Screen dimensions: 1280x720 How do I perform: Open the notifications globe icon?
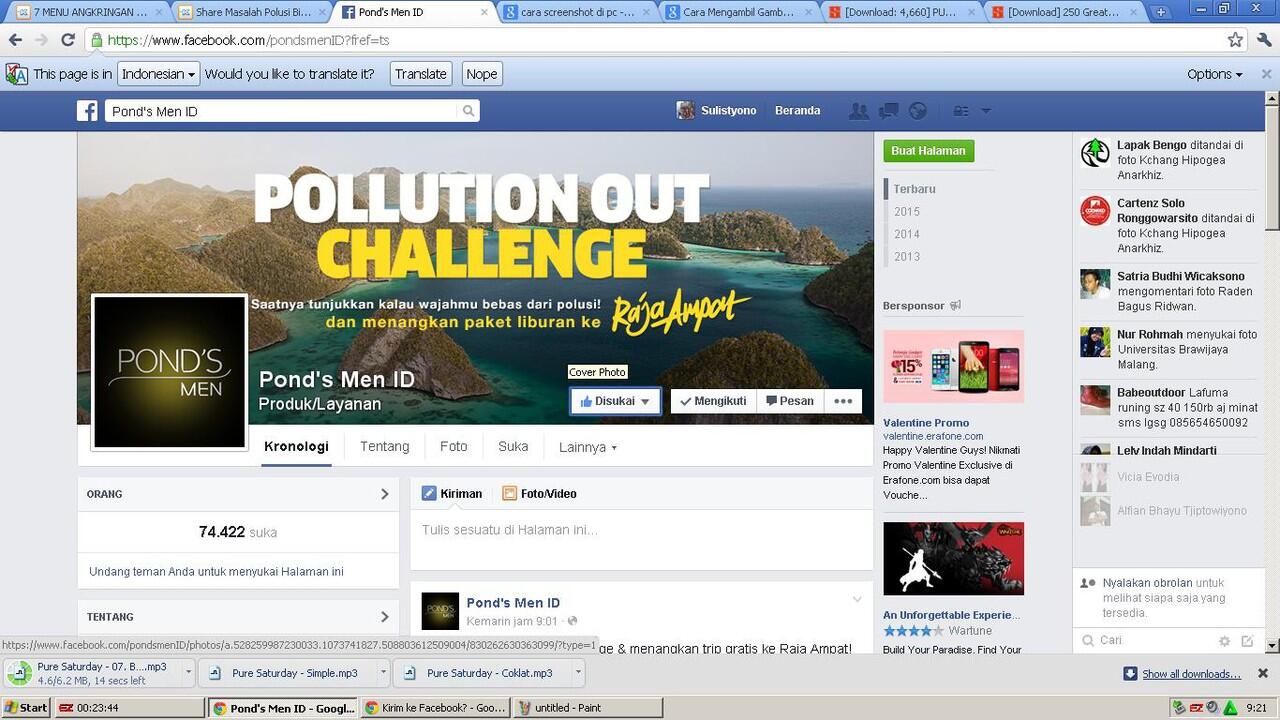click(917, 111)
